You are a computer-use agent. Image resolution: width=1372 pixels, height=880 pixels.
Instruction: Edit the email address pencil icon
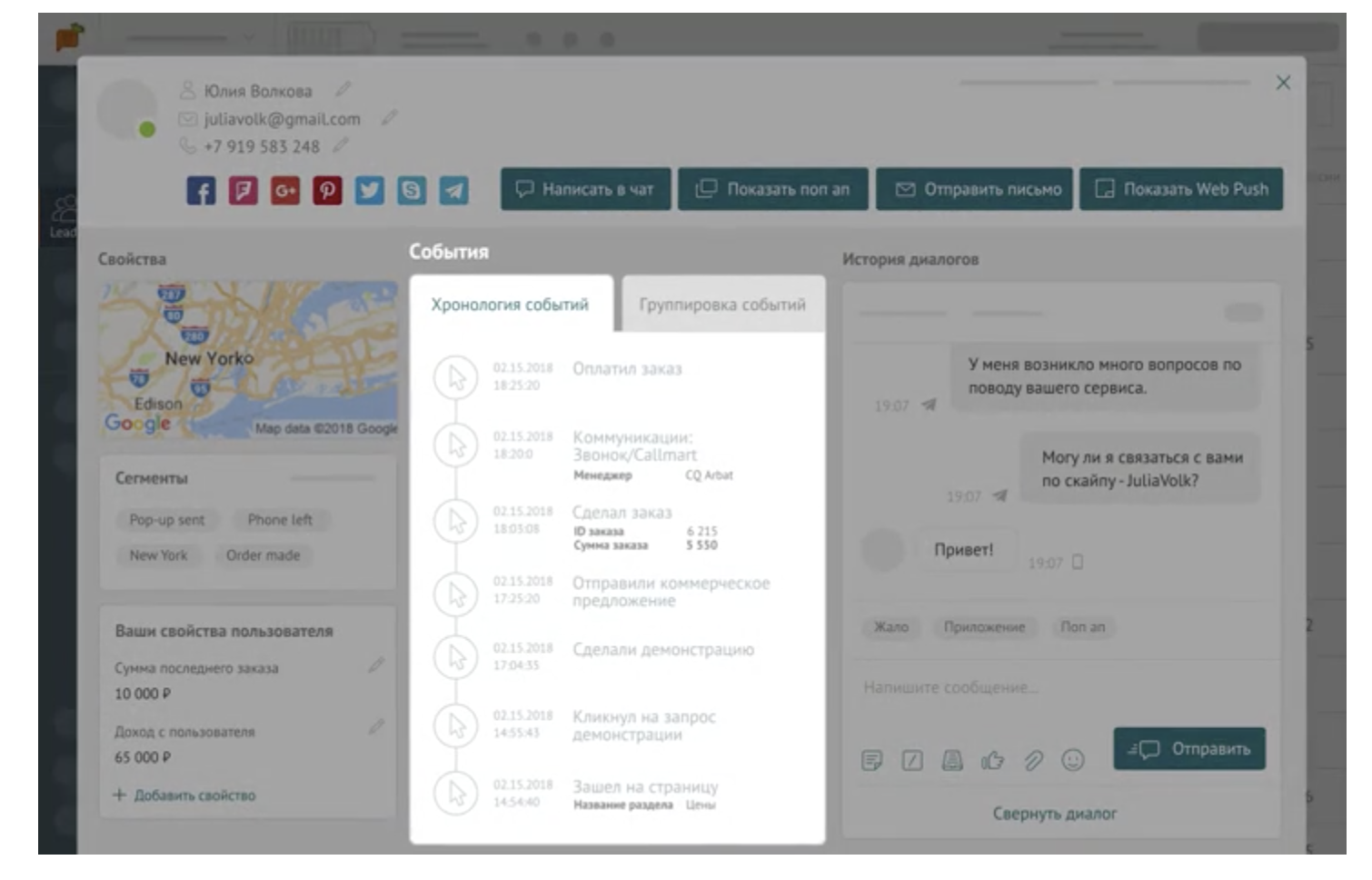pyautogui.click(x=389, y=118)
